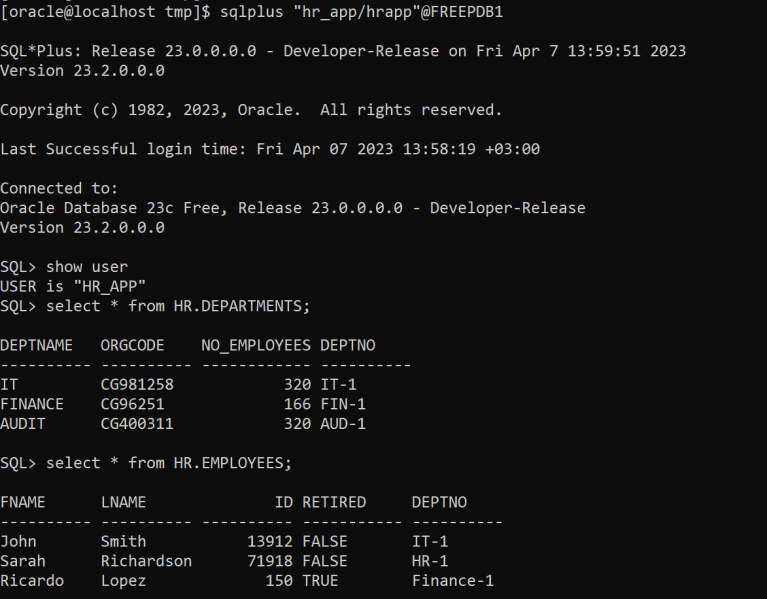Click the TRUE retired value

pos(320,580)
